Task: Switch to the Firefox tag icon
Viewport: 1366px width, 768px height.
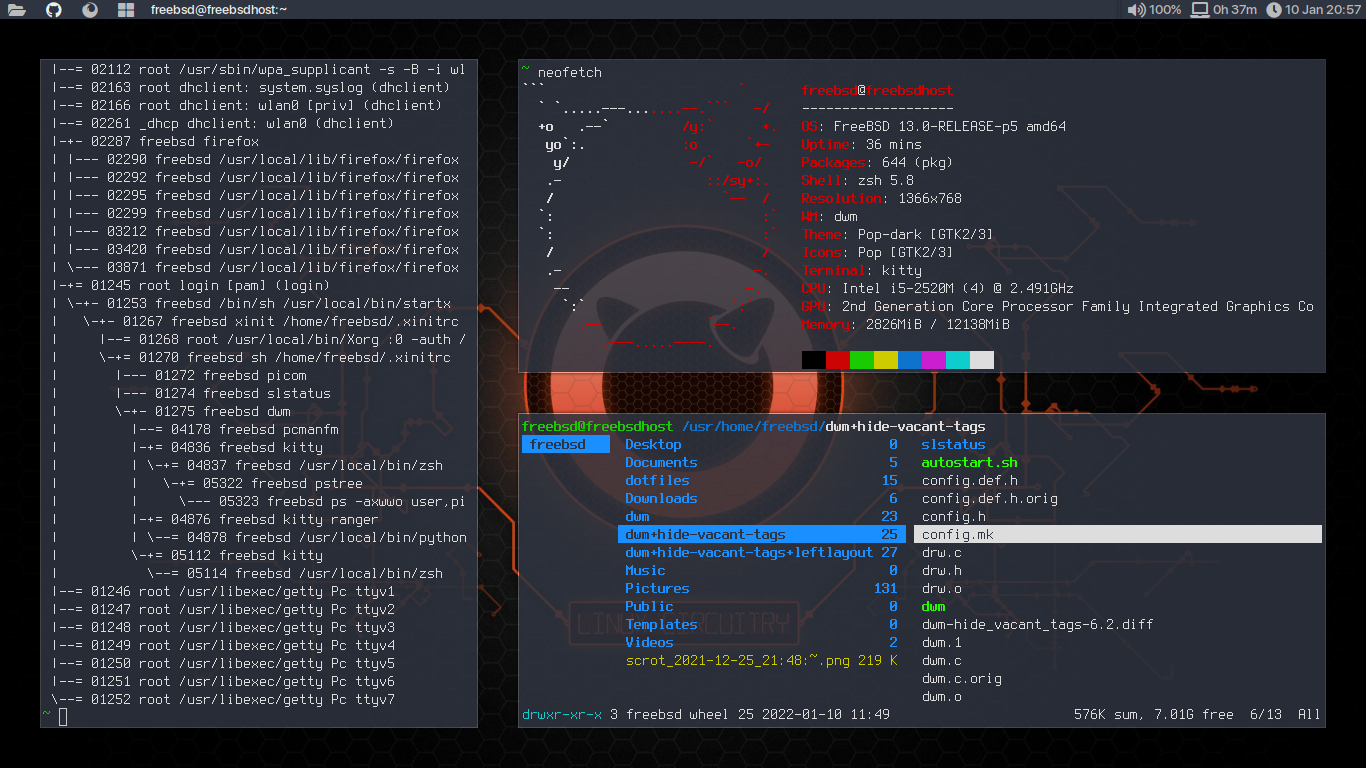Action: click(90, 10)
